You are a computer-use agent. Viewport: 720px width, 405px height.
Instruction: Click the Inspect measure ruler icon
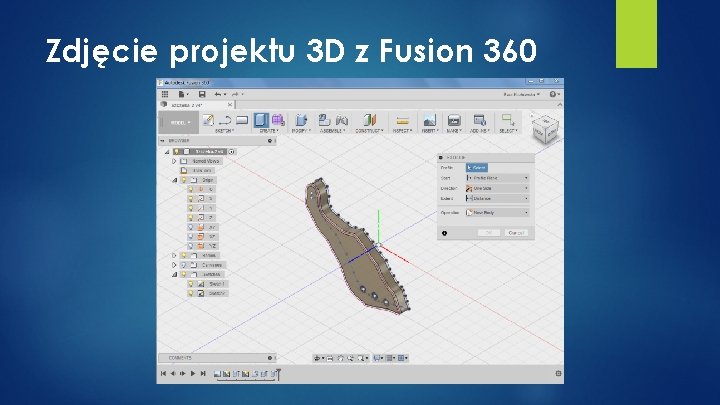402,121
